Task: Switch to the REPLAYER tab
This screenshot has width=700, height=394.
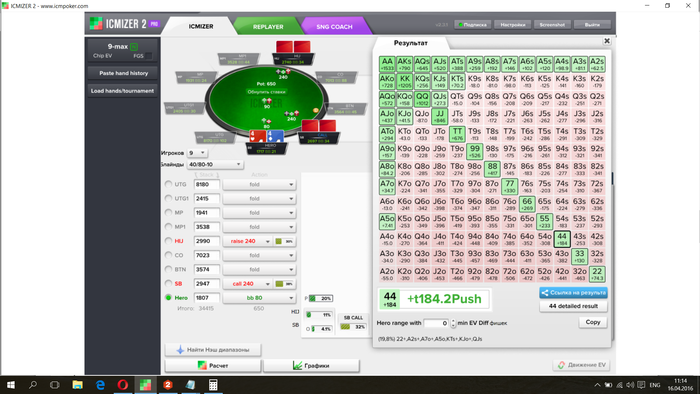Action: point(268,27)
